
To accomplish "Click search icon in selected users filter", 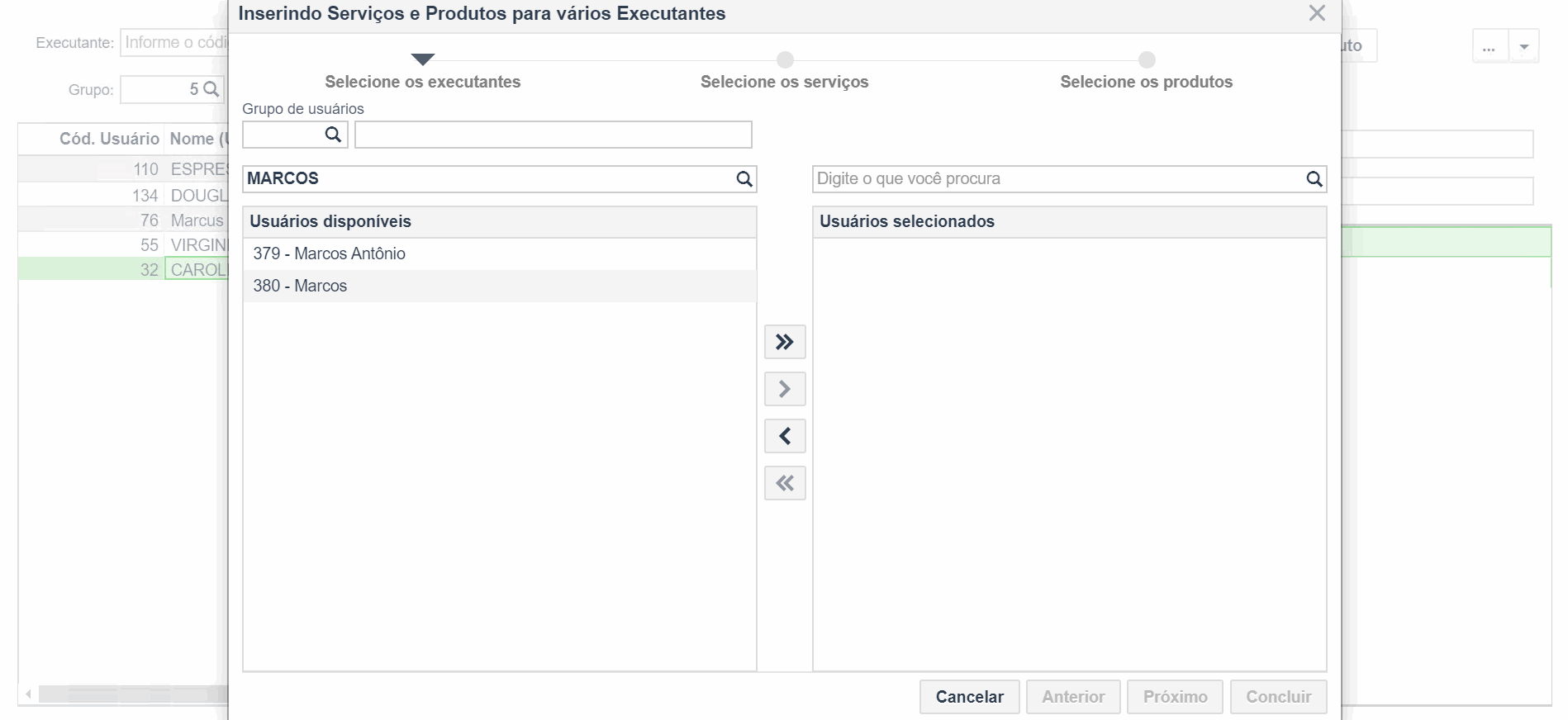I will (1314, 179).
